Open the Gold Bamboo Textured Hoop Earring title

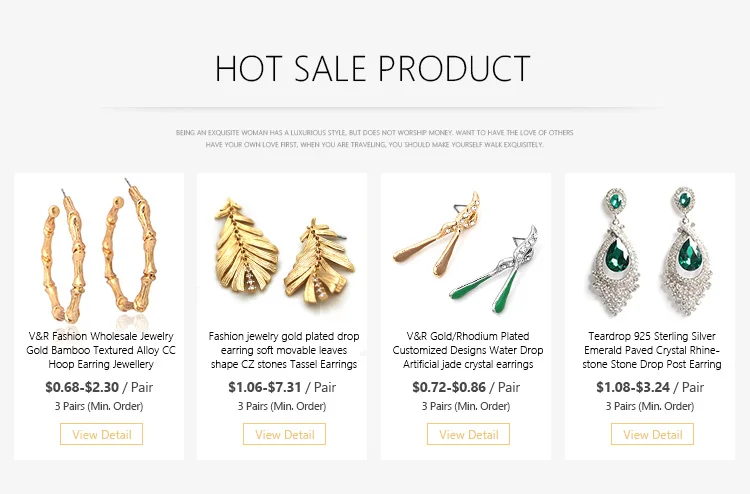point(99,350)
